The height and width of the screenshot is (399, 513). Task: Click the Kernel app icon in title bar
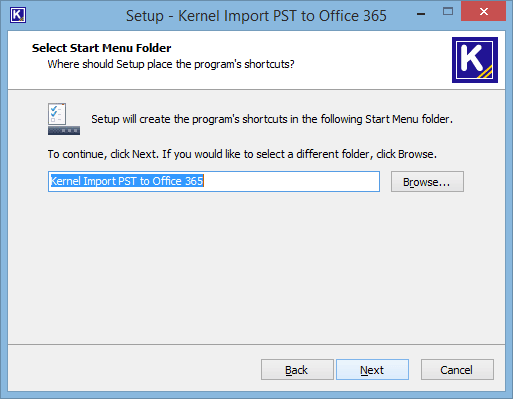(18, 15)
